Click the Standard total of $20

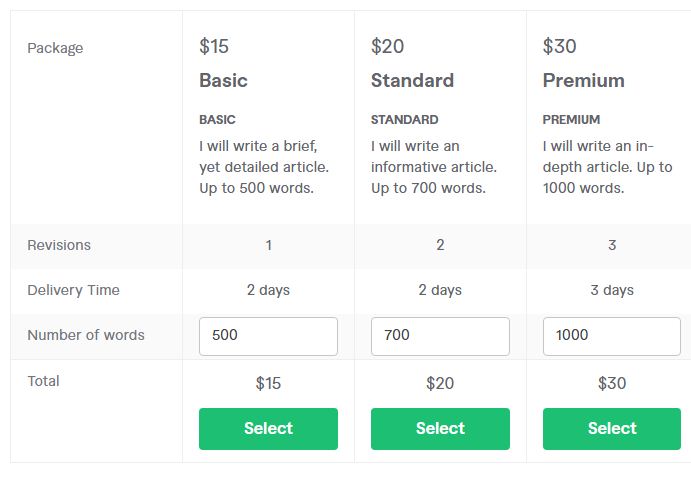point(440,383)
